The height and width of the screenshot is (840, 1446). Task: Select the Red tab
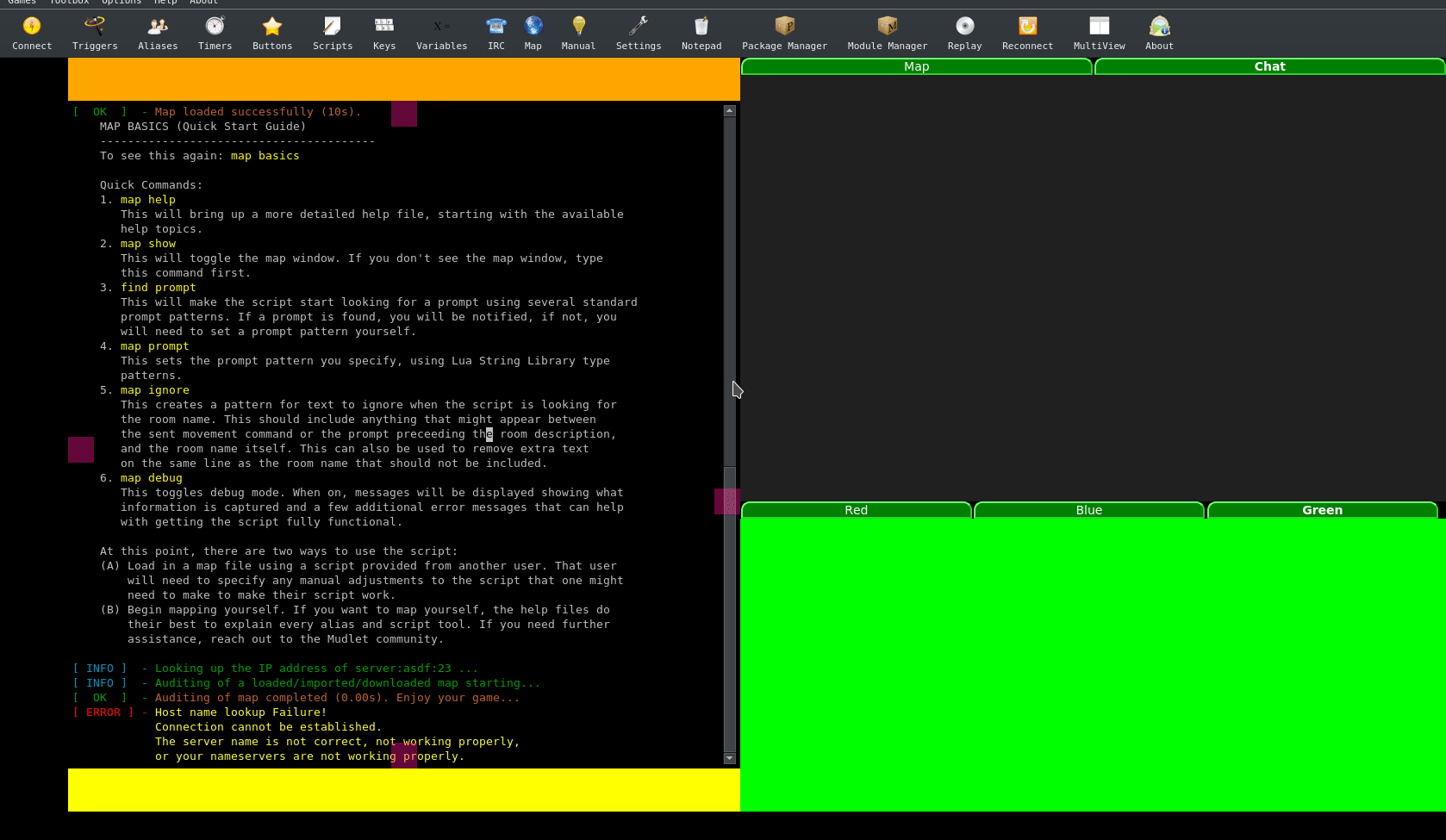pyautogui.click(x=857, y=510)
